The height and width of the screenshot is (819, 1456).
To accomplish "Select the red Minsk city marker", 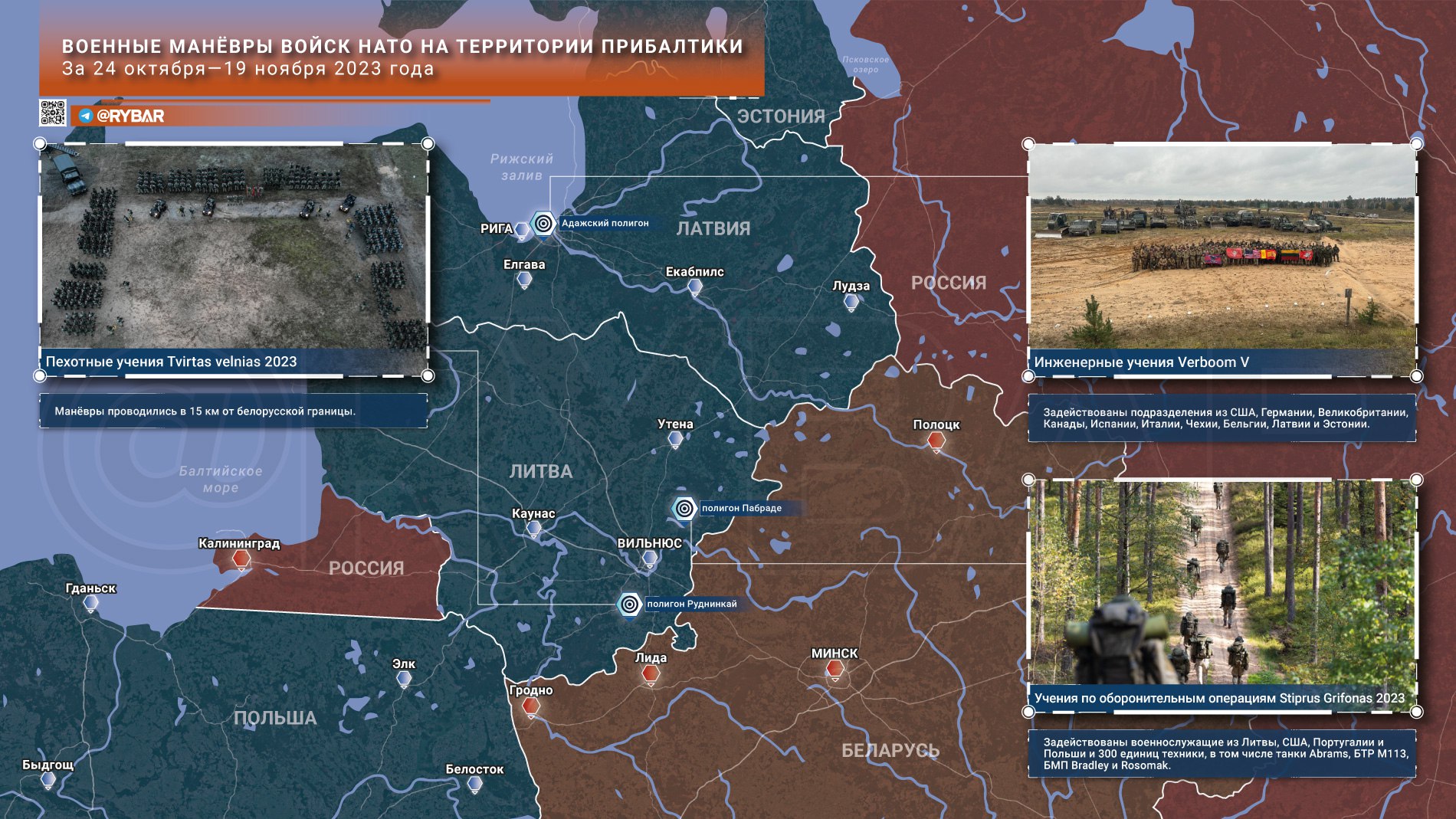I will [835, 670].
